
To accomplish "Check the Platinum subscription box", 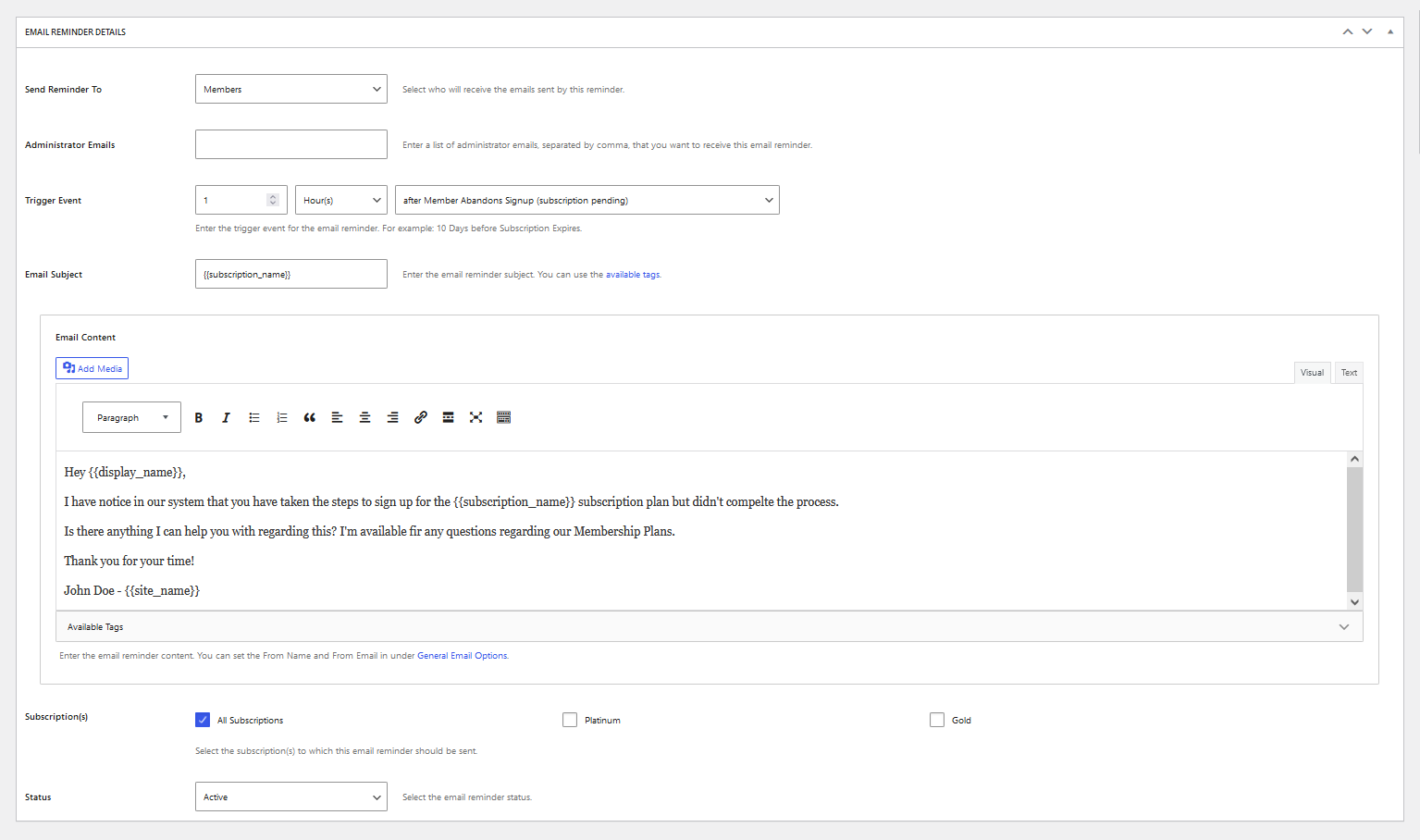I will click(x=570, y=720).
